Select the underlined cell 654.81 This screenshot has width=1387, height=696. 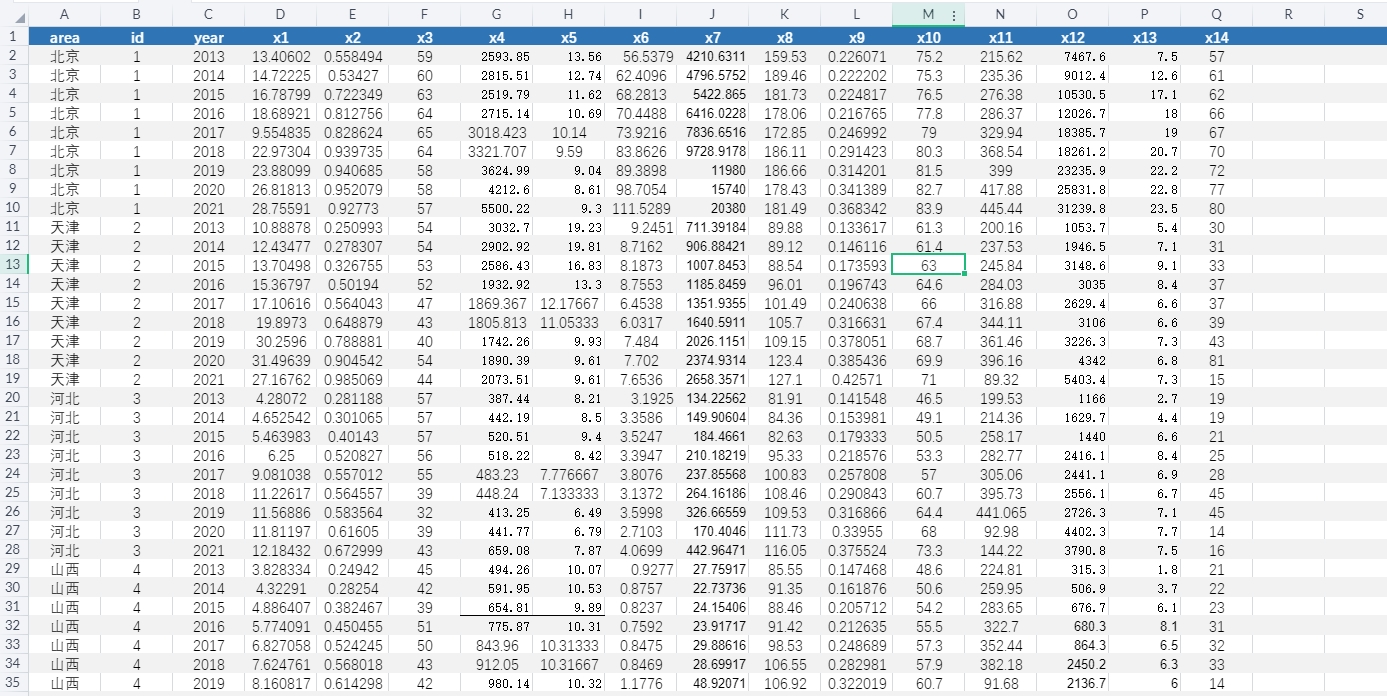point(497,607)
